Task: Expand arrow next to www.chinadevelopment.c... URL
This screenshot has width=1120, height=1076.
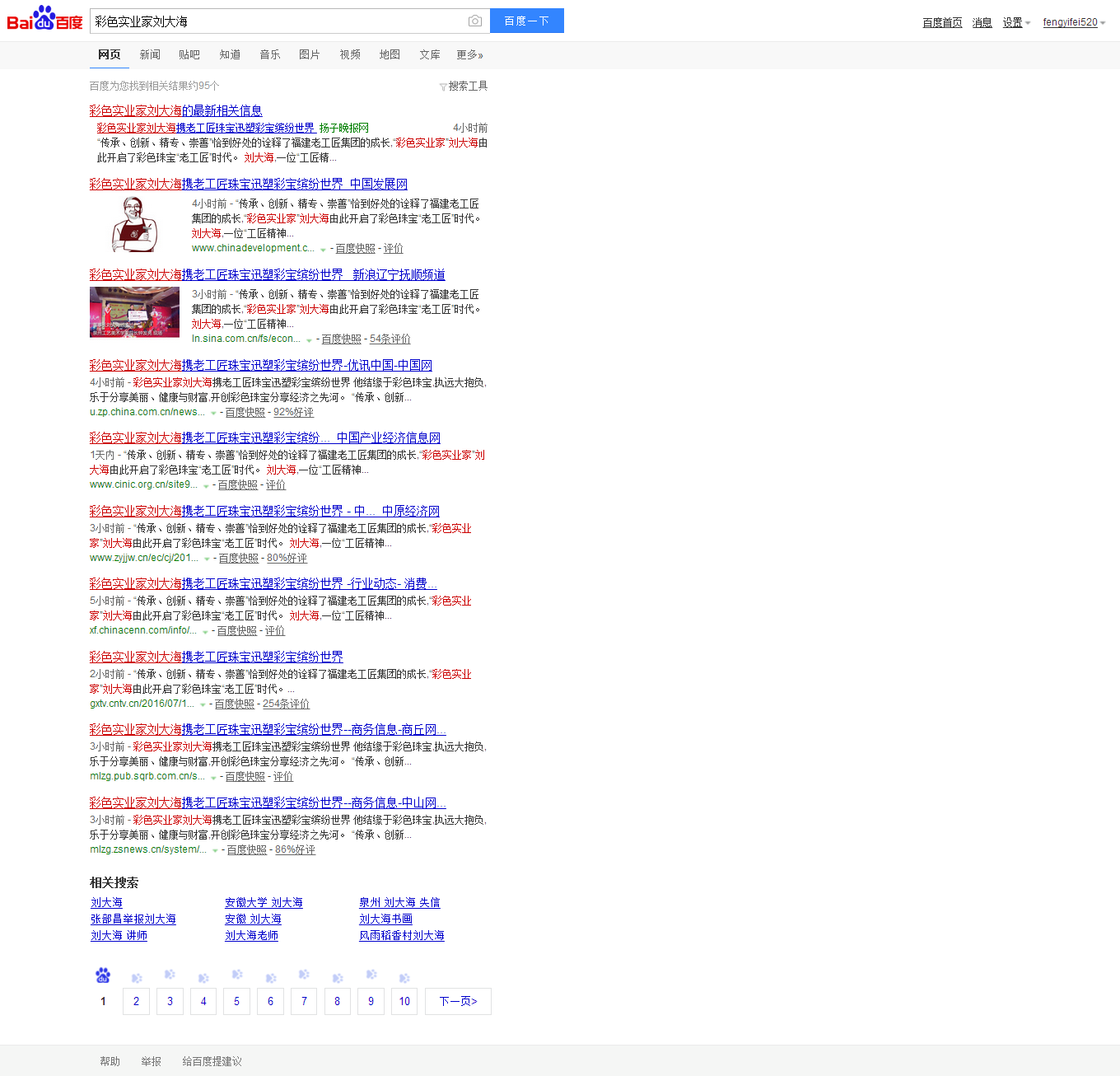Action: (323, 249)
